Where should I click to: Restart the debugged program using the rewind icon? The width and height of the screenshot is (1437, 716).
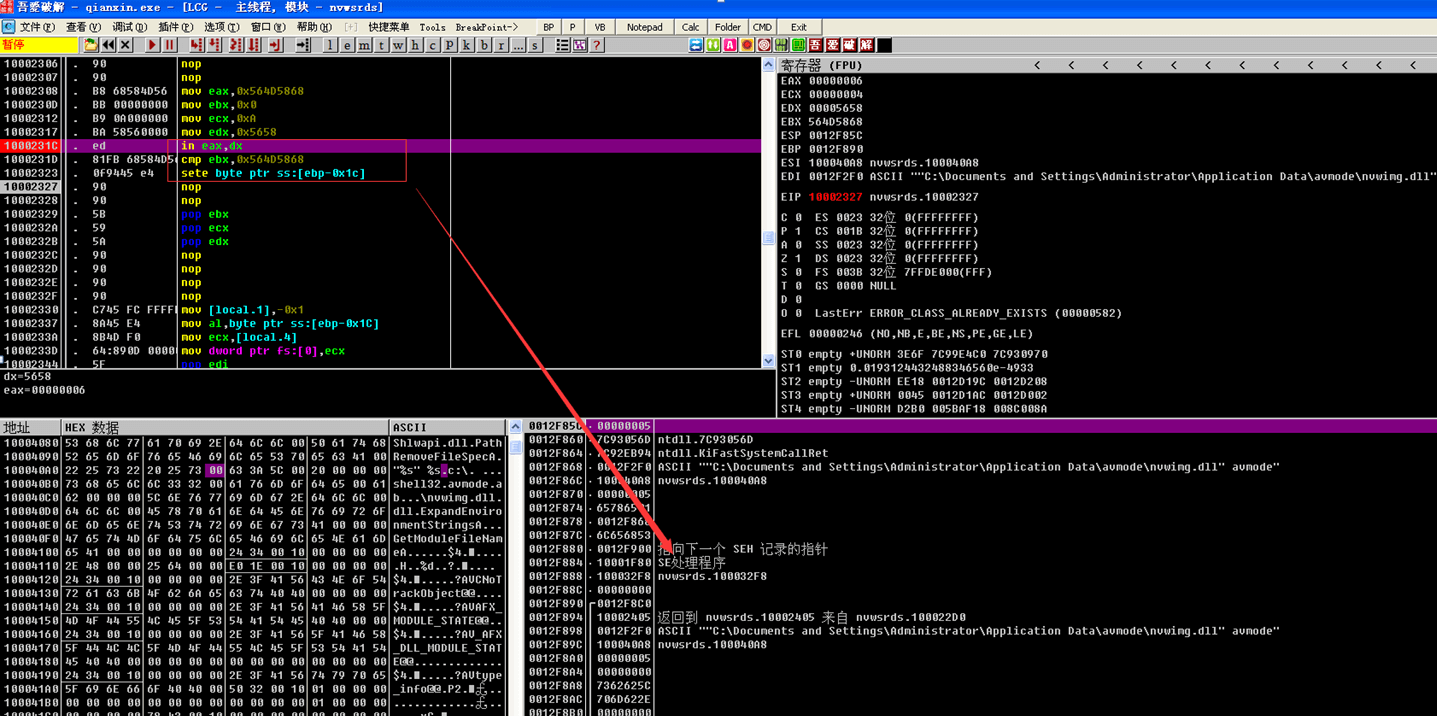(108, 45)
